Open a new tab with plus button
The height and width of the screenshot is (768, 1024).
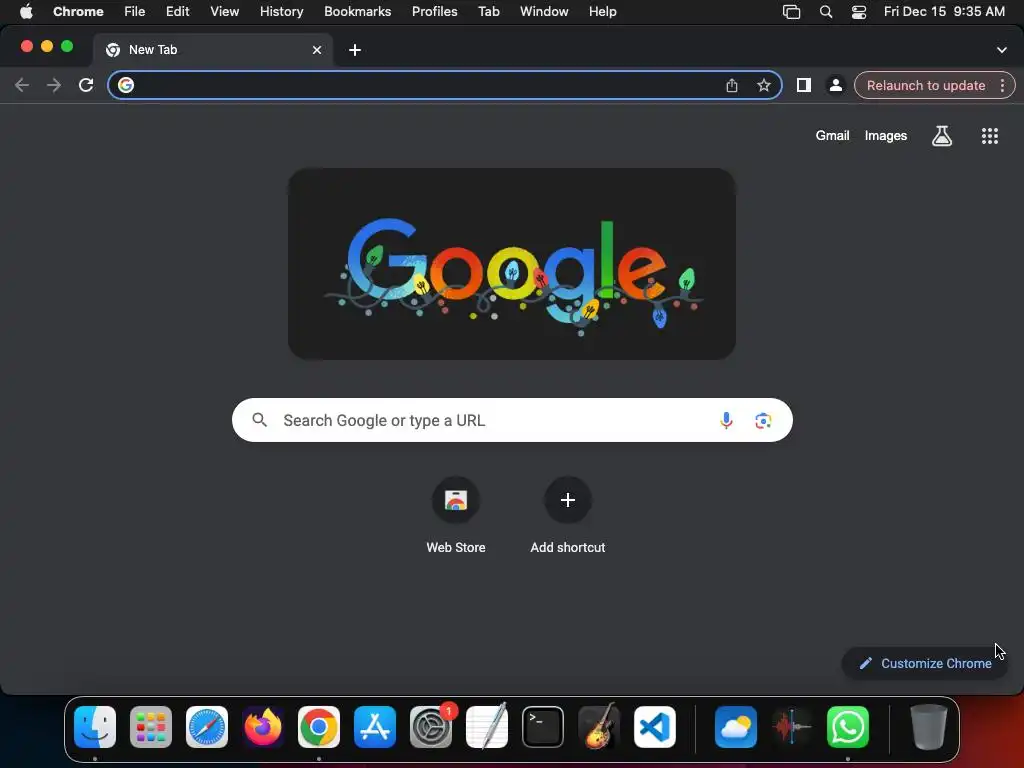point(355,50)
